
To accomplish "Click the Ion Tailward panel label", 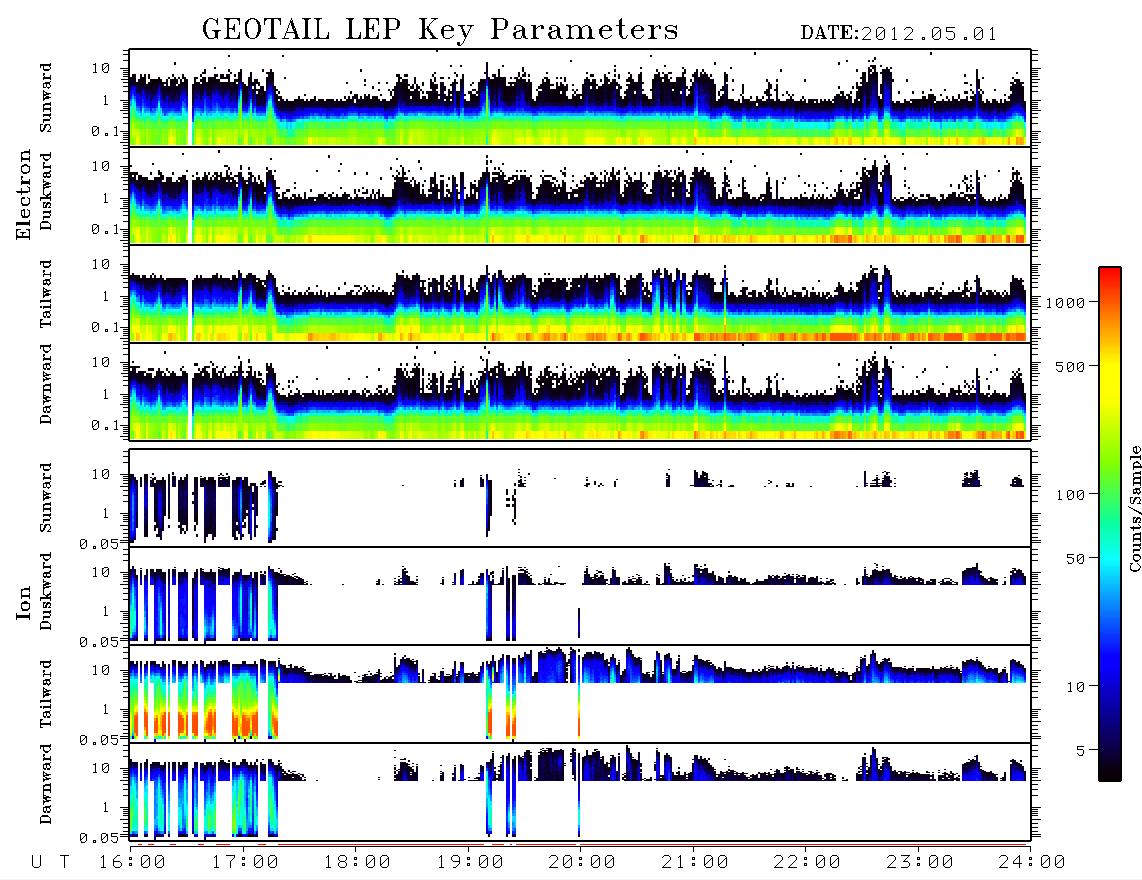I will click(46, 694).
